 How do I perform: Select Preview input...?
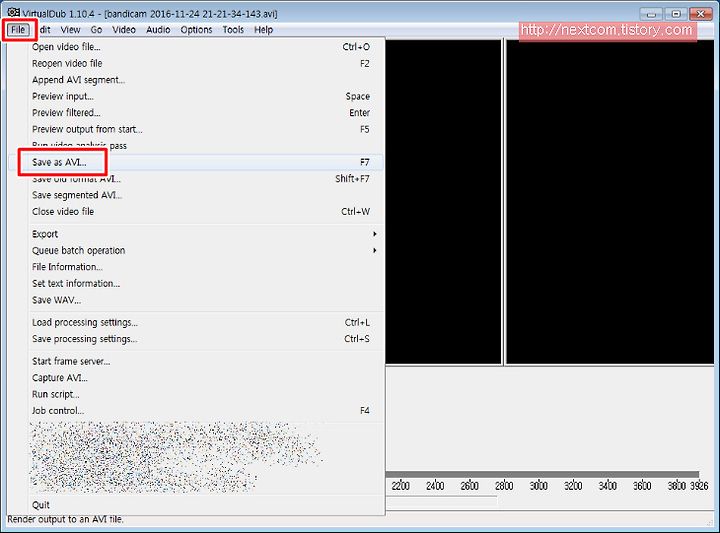[x=196, y=96]
